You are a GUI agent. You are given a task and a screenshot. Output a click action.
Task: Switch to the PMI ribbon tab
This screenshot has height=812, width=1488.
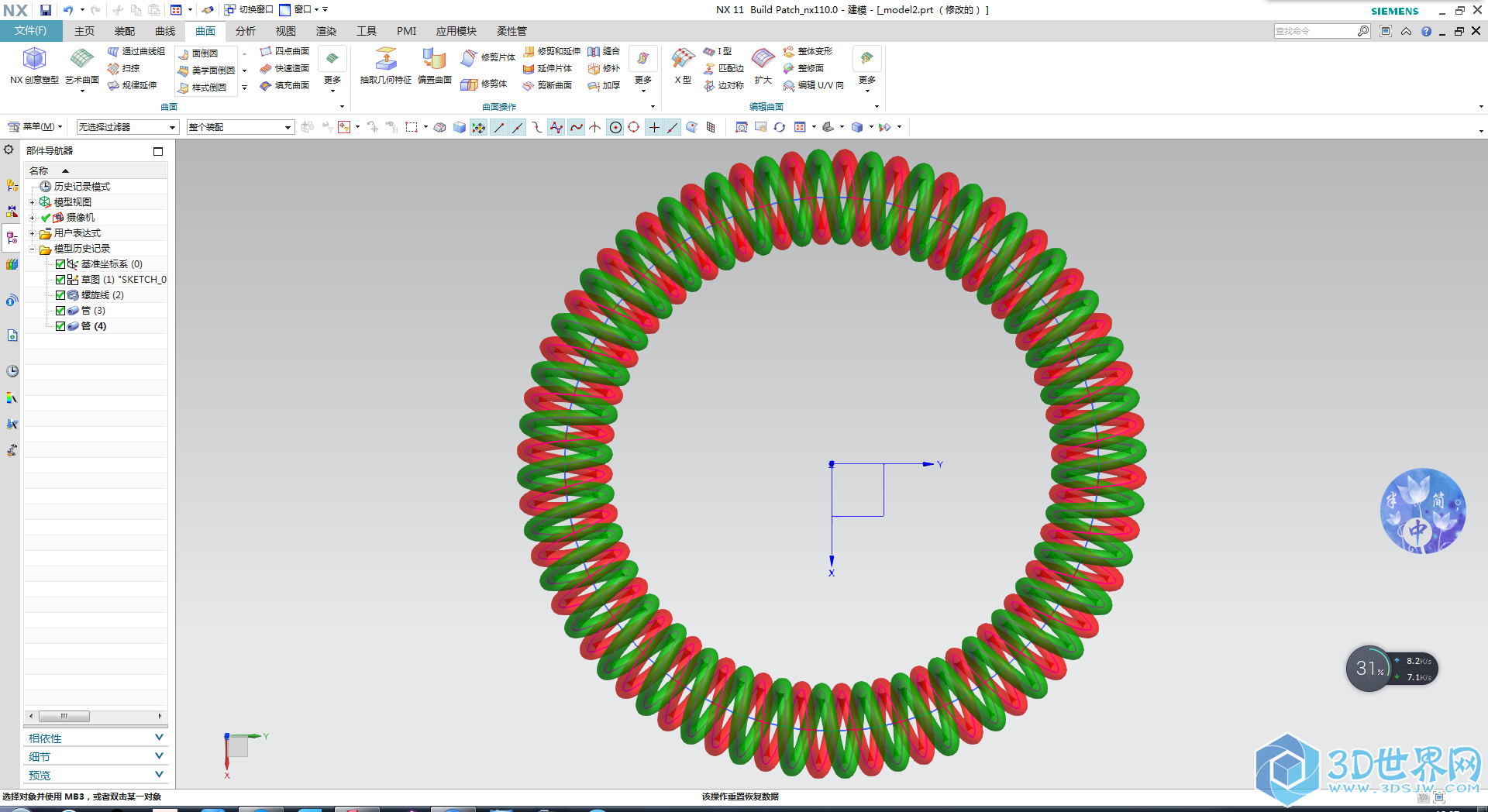point(407,31)
